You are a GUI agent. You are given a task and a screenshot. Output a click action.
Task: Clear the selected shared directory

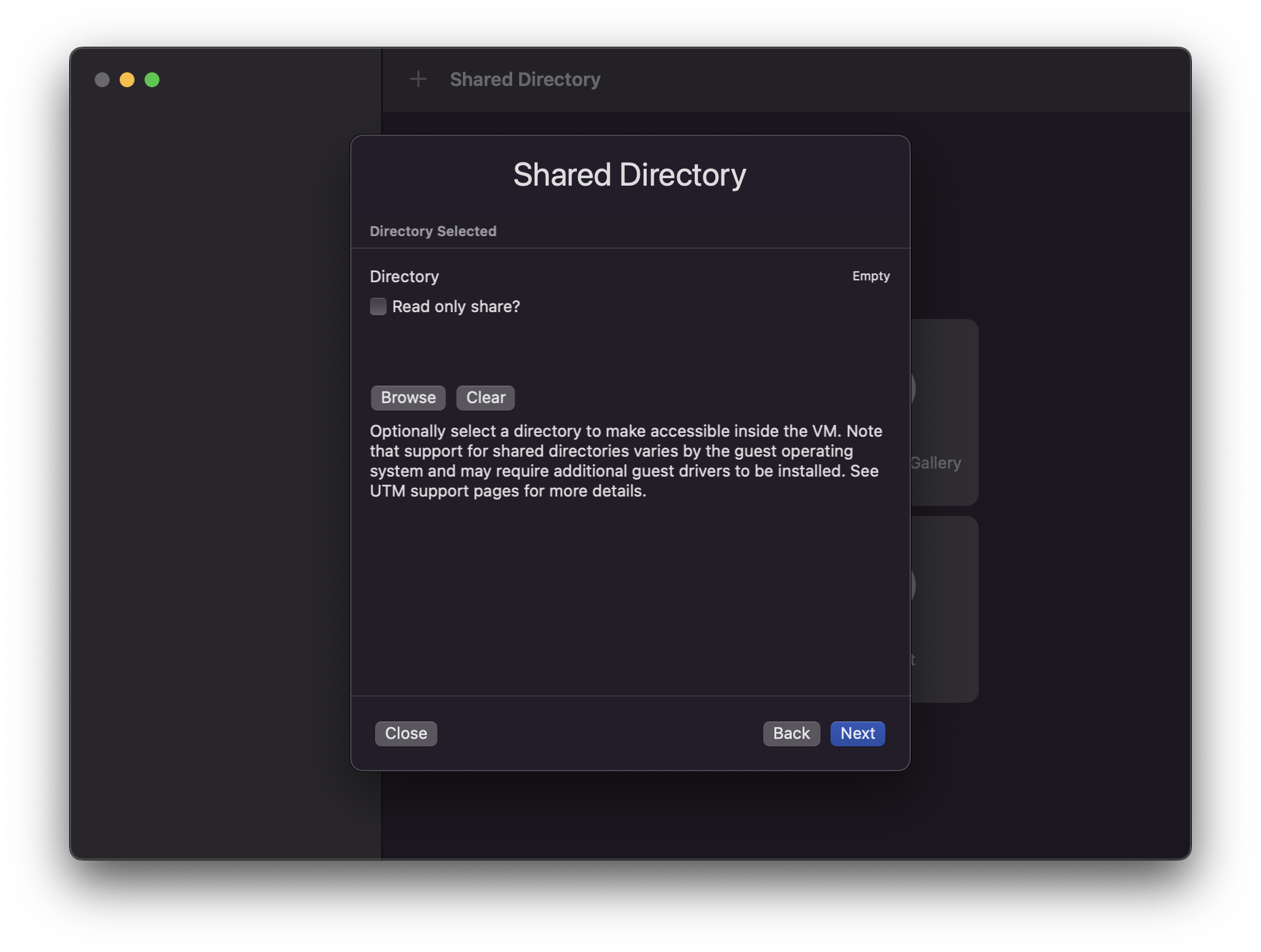point(485,397)
